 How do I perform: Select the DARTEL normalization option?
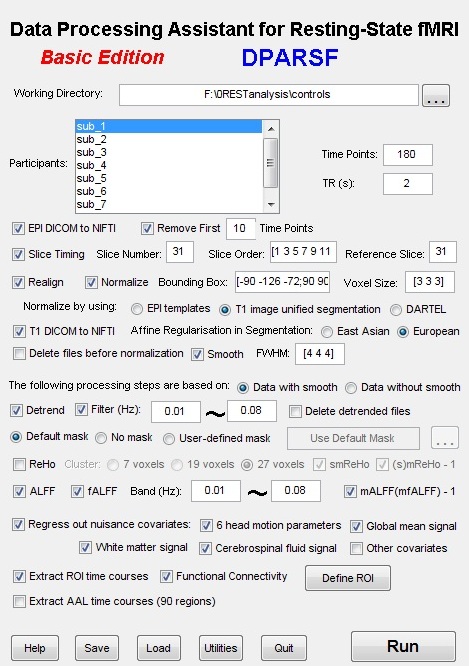[x=396, y=310]
